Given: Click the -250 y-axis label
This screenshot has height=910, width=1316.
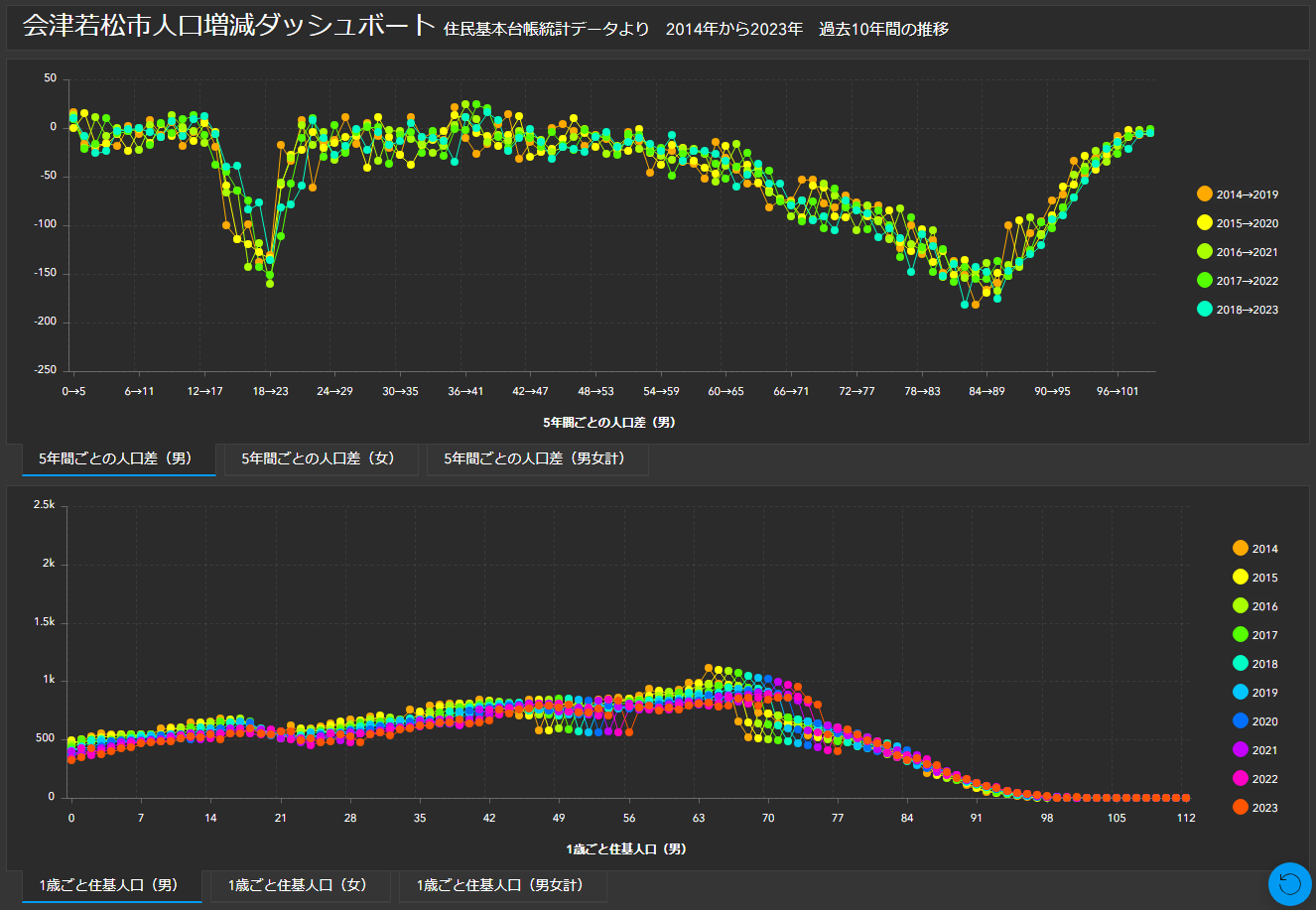Looking at the screenshot, I should coord(46,370).
